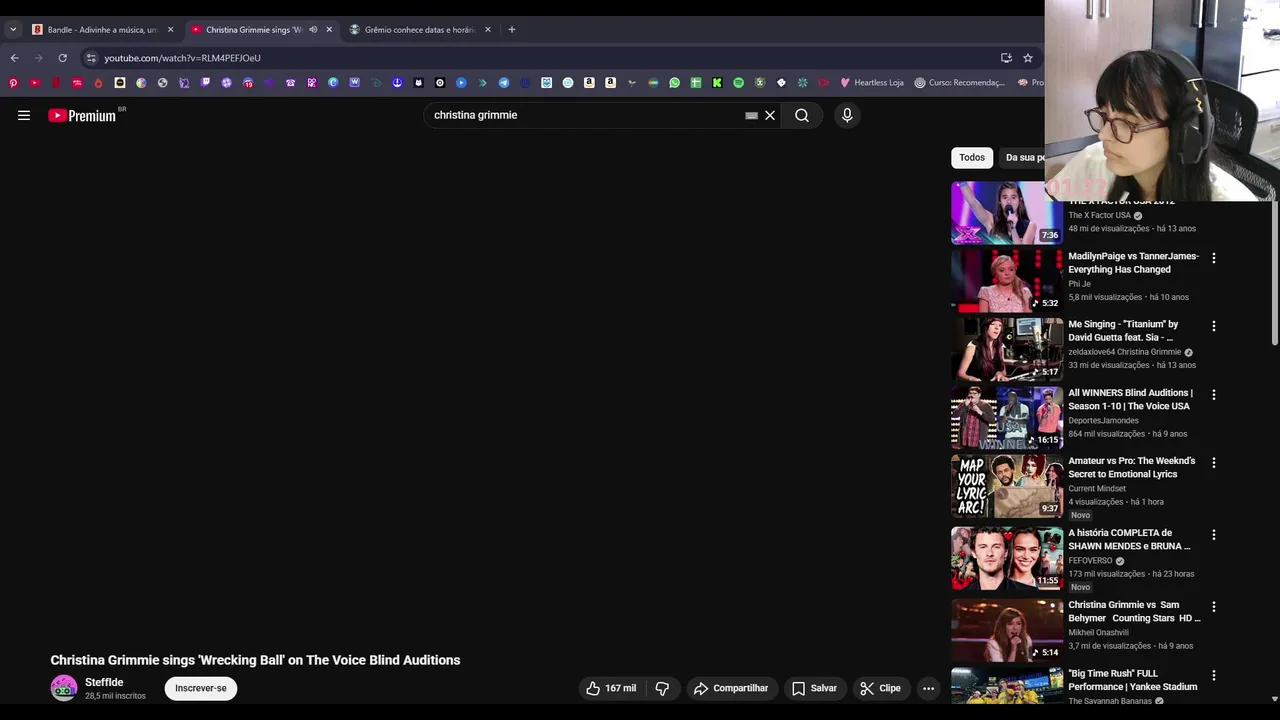This screenshot has width=1280, height=720.
Task: Open the Steffide channel name link
Action: [104, 682]
